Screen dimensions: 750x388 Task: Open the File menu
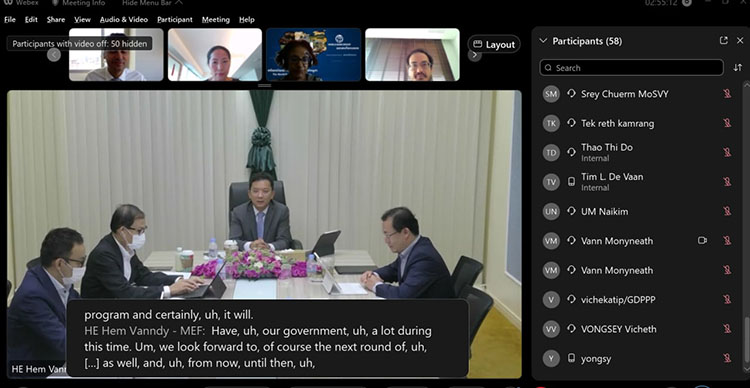tap(10, 20)
